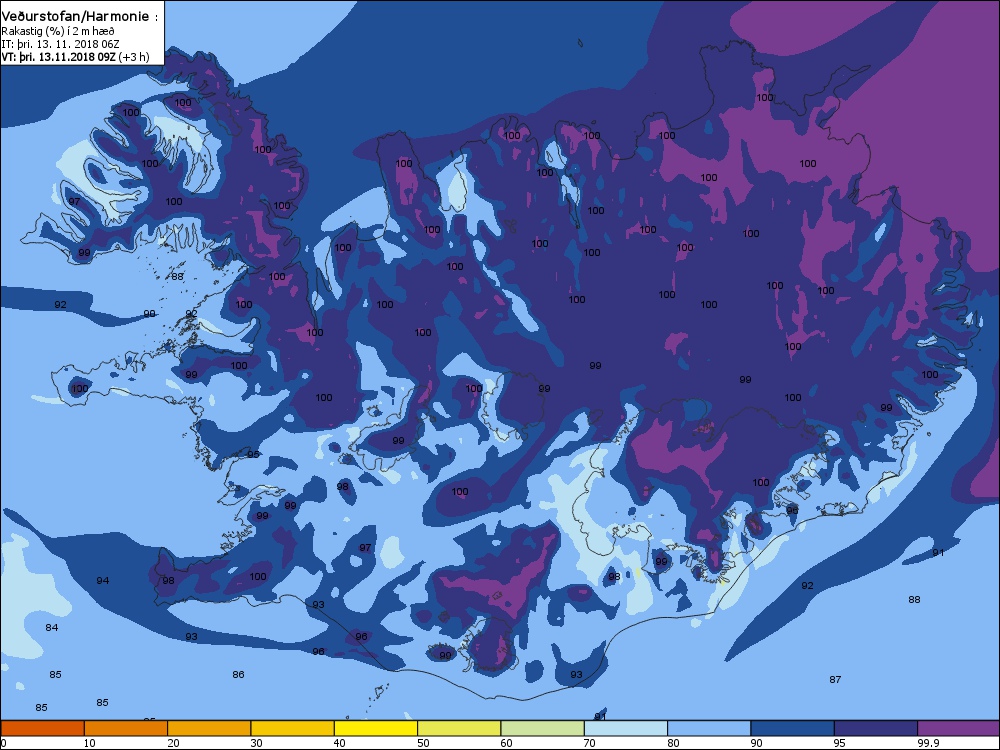This screenshot has width=1000, height=750.
Task: Pick the dark blue 90–95 legend swatch
Action: pyautogui.click(x=793, y=728)
